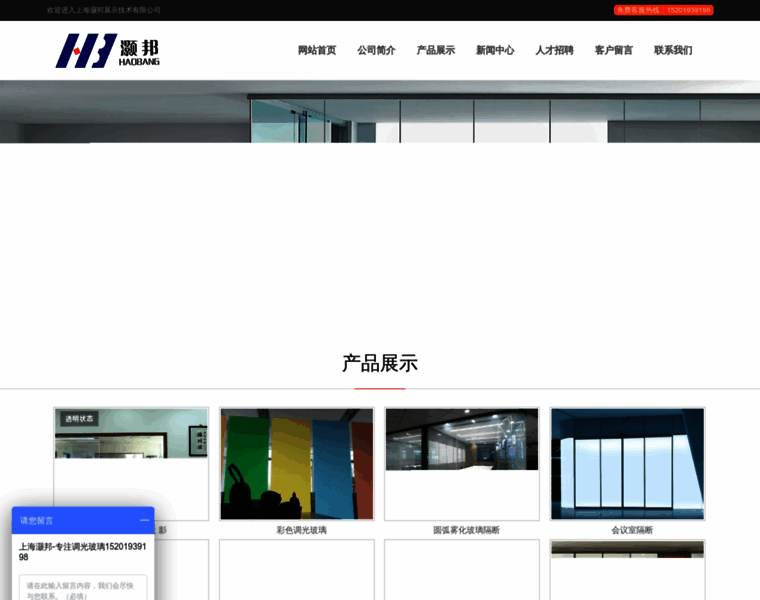Open the 联系我们 menu item
The width and height of the screenshot is (760, 600).
pos(673,50)
